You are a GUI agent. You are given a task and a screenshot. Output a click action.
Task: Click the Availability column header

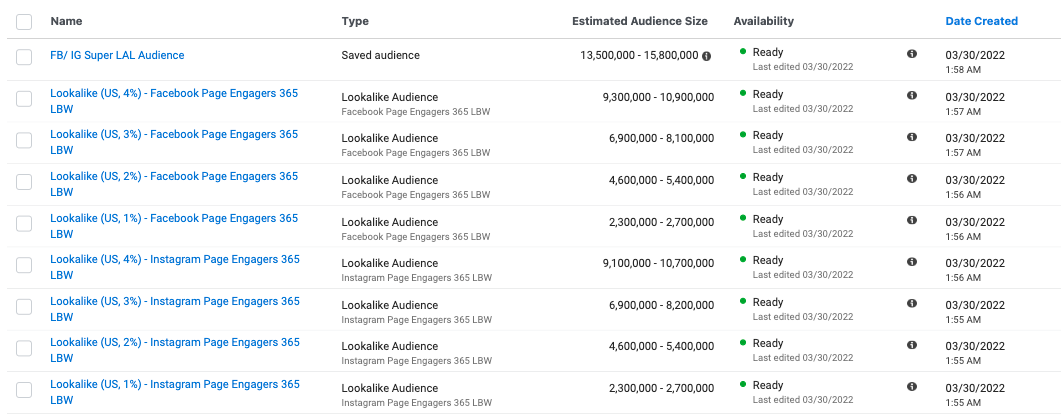click(x=763, y=21)
